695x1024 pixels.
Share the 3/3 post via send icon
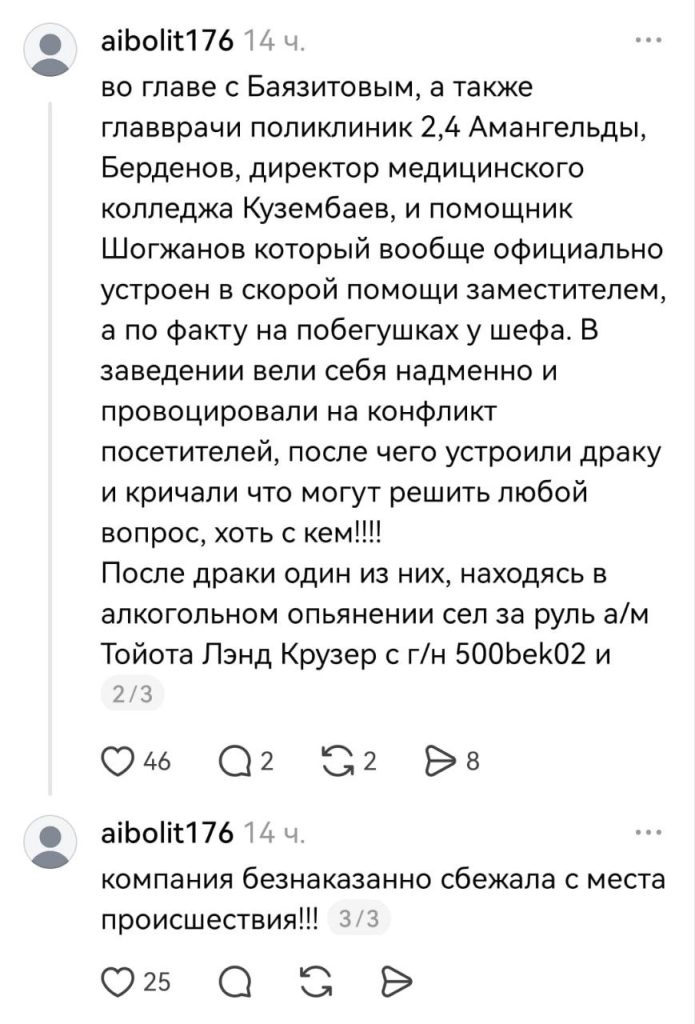396,982
